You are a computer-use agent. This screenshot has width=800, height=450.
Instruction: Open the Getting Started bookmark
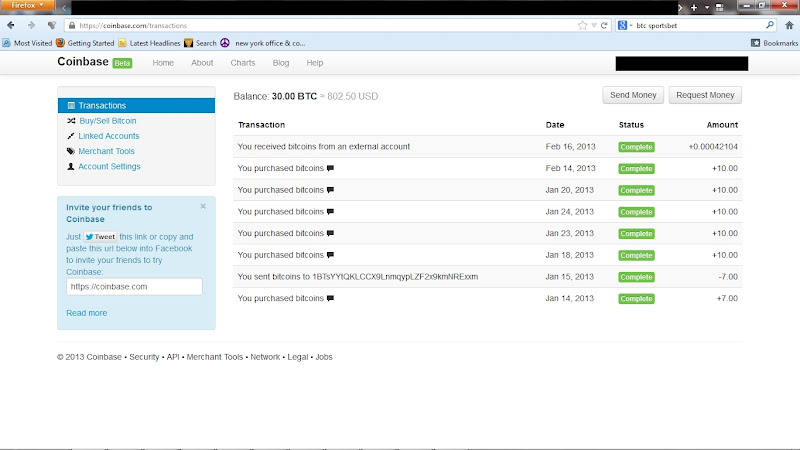(x=85, y=43)
